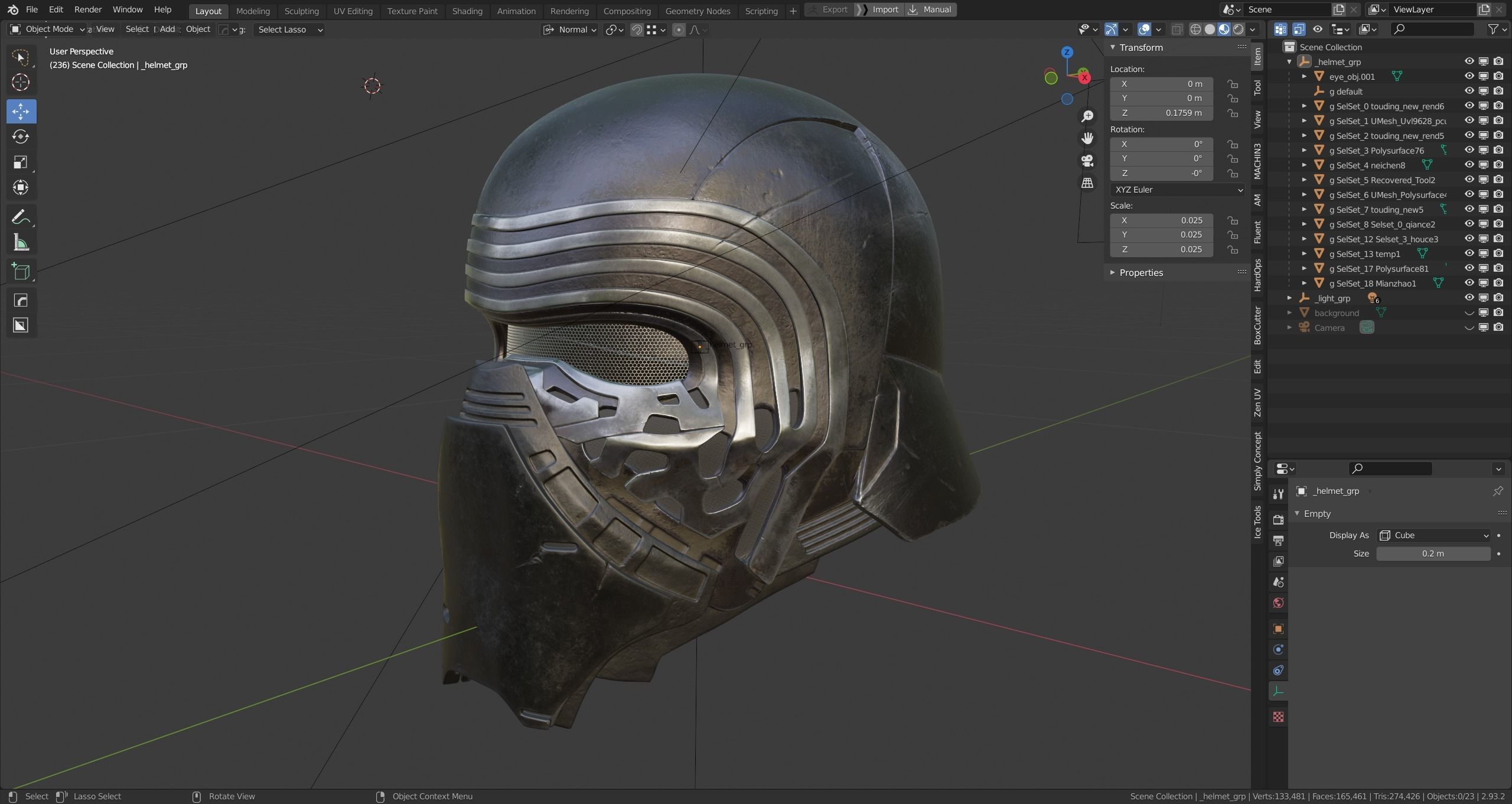Switch to the UV Editing workspace tab
Image resolution: width=1512 pixels, height=804 pixels.
pyautogui.click(x=353, y=11)
